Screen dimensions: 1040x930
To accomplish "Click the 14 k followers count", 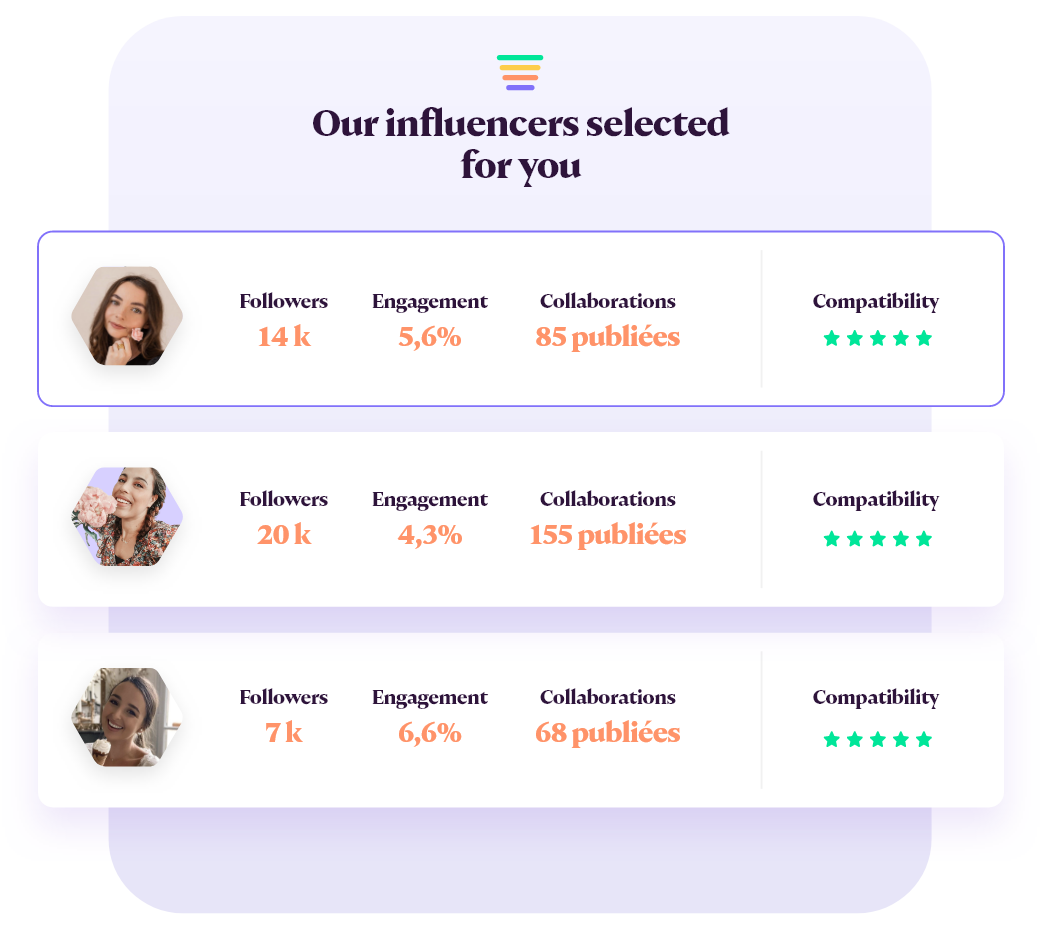I will pyautogui.click(x=284, y=337).
